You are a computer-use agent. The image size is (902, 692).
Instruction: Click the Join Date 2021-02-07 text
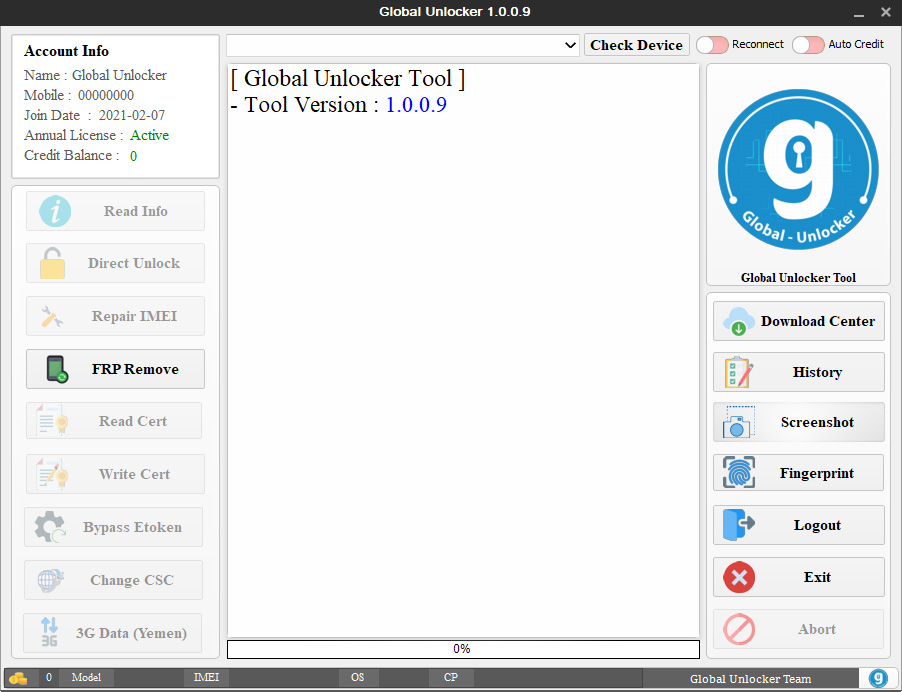(94, 116)
